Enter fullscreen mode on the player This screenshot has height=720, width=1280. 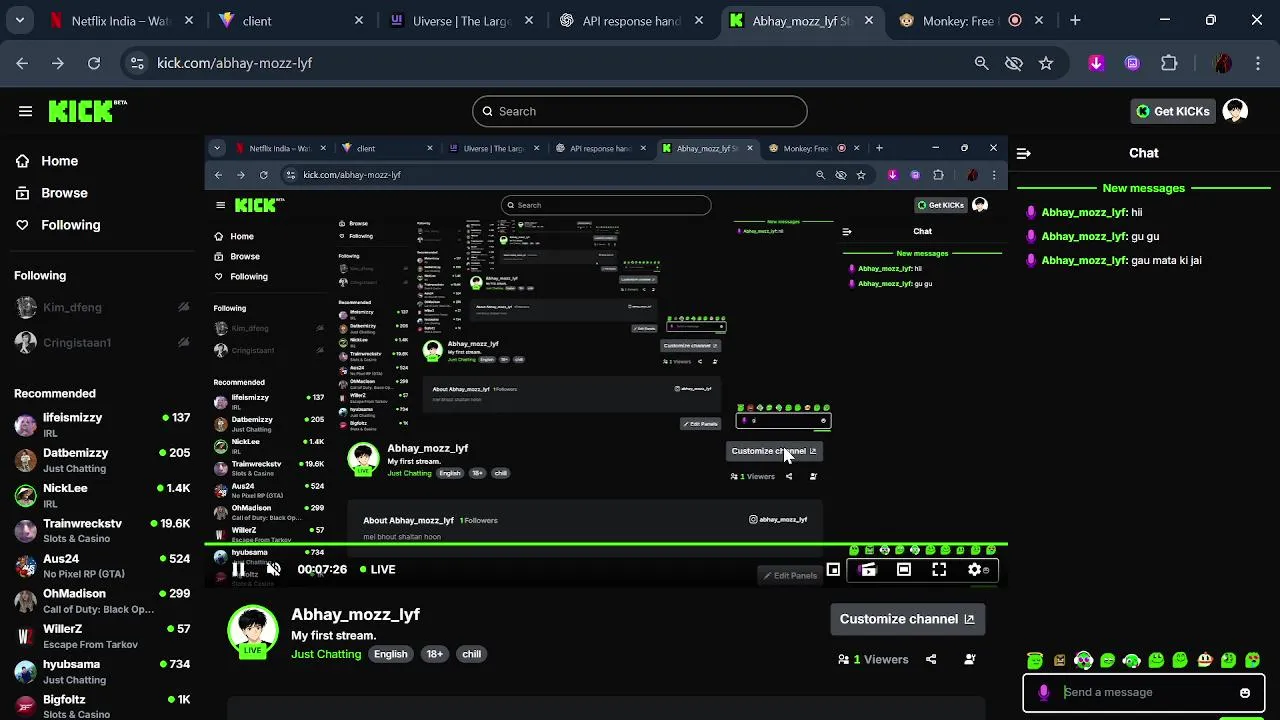tap(939, 569)
